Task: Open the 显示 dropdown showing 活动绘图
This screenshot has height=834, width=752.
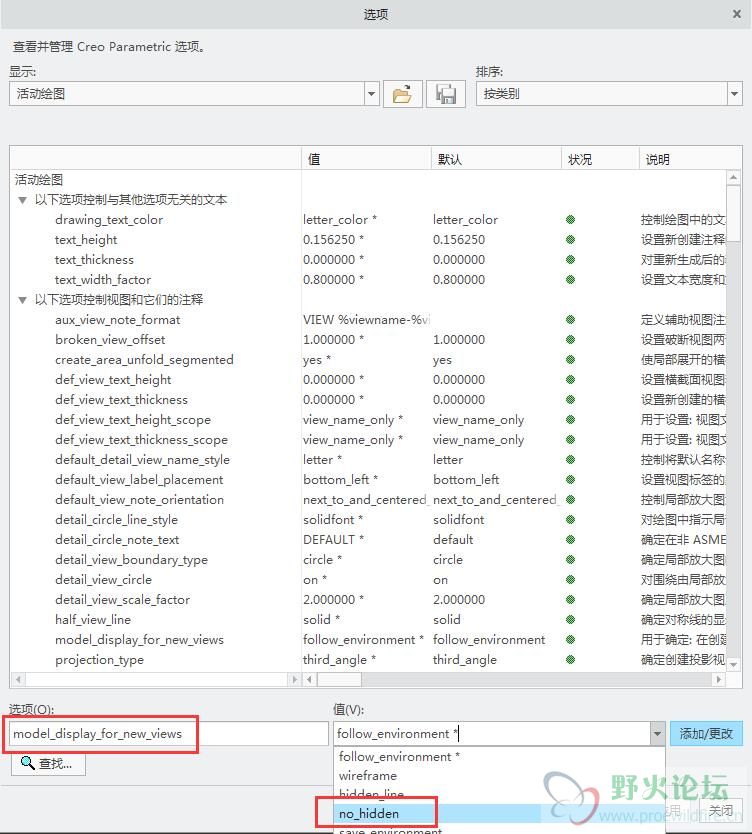Action: click(x=371, y=94)
